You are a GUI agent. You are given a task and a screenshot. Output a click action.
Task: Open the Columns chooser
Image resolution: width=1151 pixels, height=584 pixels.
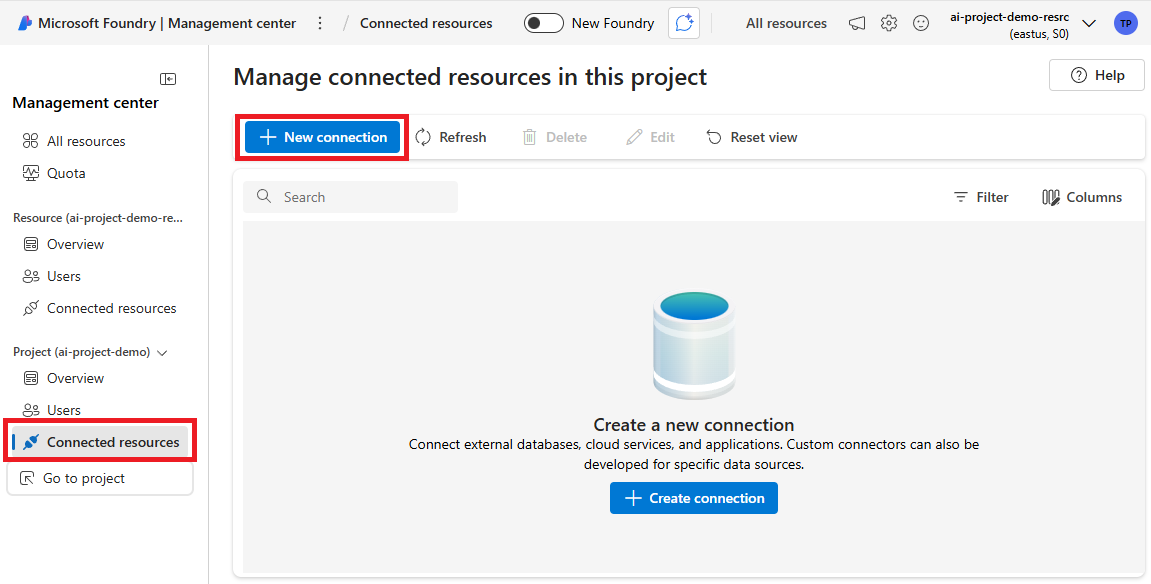pyautogui.click(x=1082, y=197)
